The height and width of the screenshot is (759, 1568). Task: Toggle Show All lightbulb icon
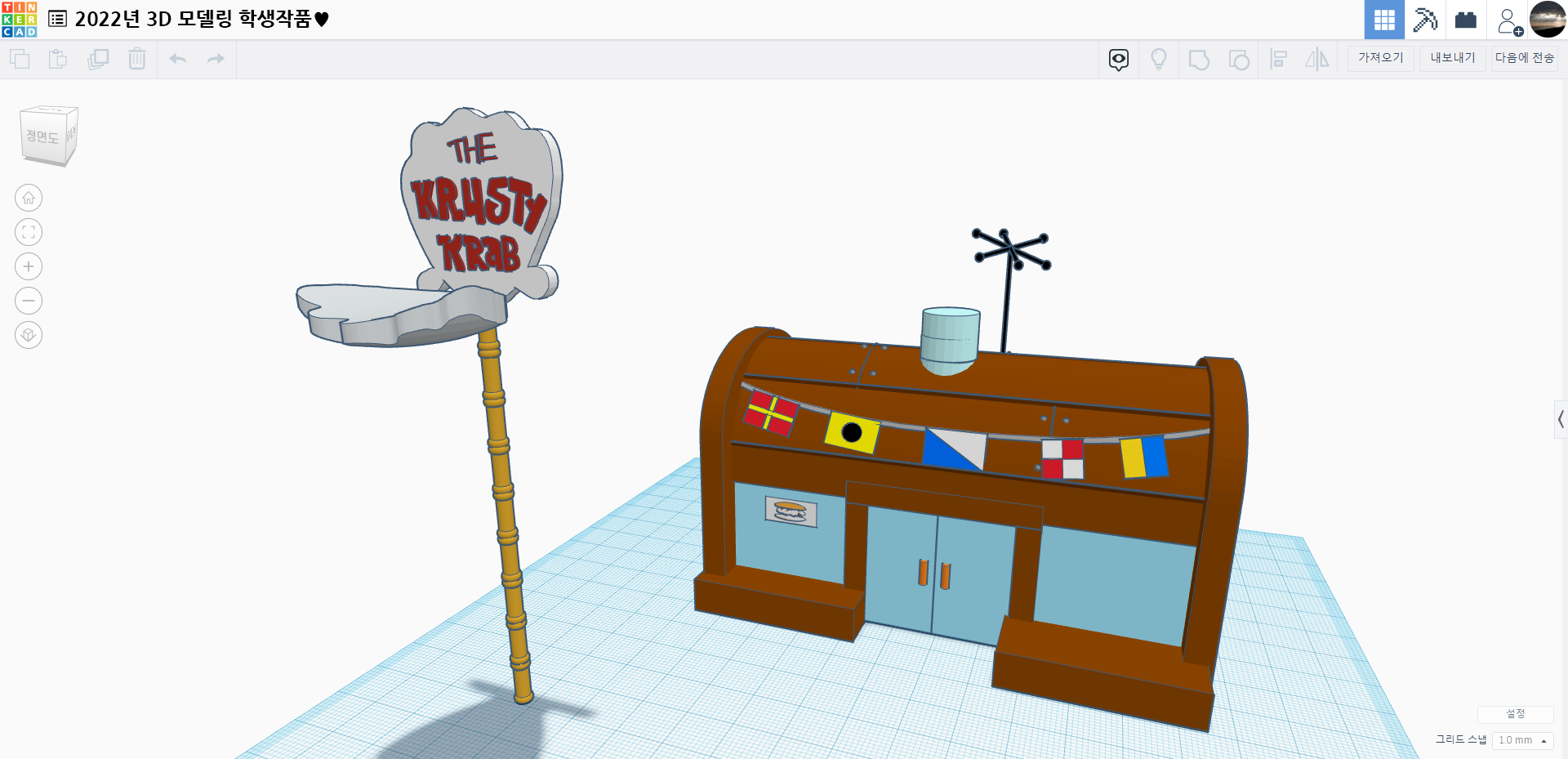tap(1159, 60)
